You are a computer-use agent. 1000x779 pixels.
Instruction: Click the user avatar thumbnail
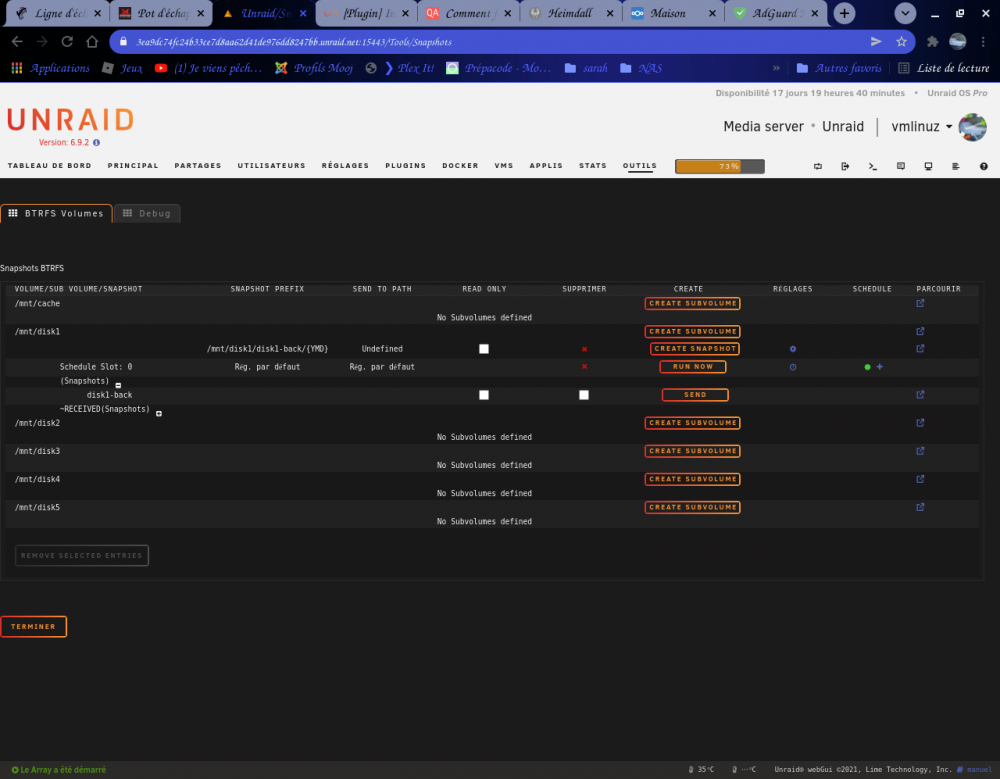click(973, 127)
